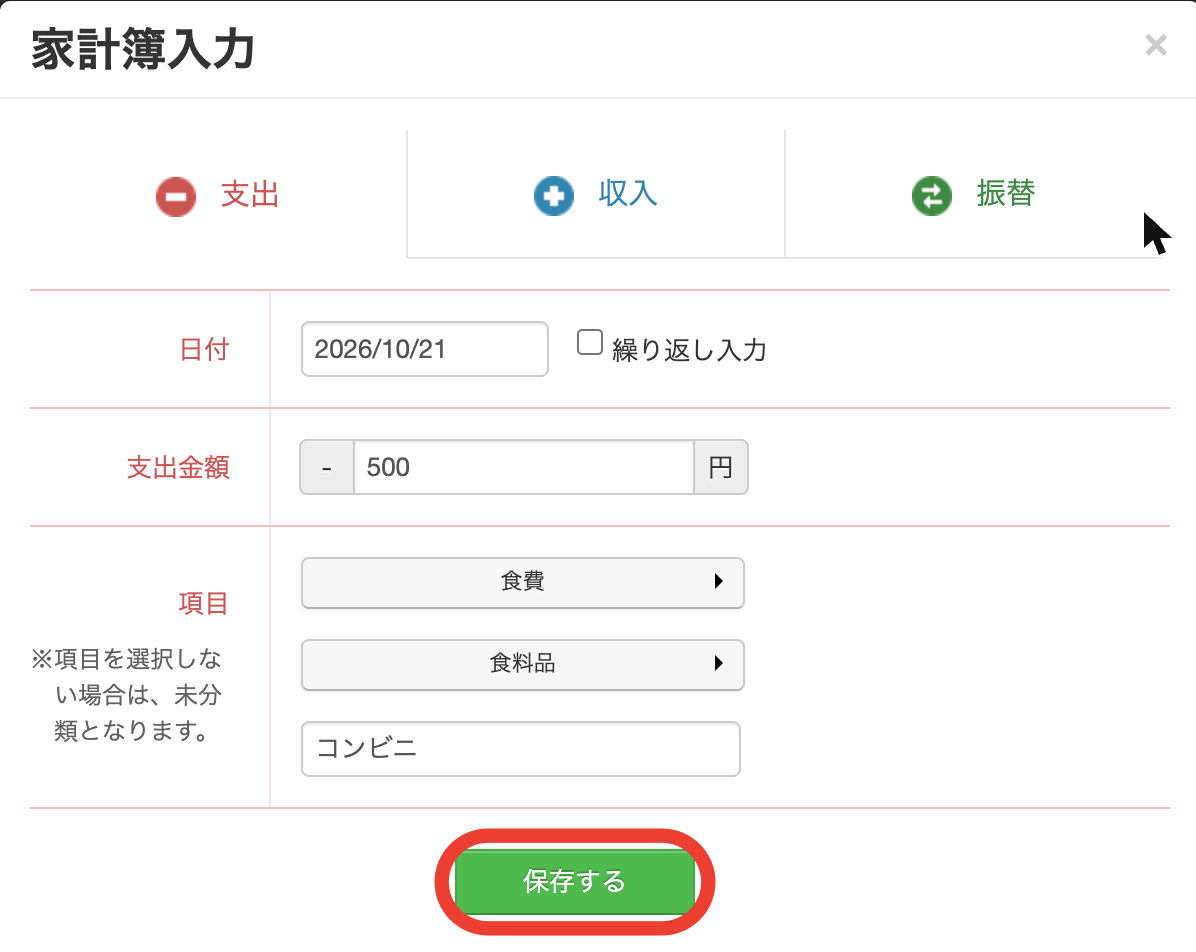Screen dimensions: 1196x952
Task: Switch to the 収入 tab label
Action: tap(628, 193)
